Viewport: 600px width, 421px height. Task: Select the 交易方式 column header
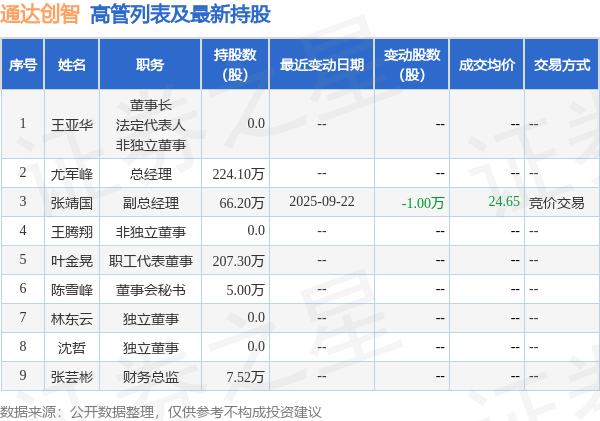(x=562, y=64)
